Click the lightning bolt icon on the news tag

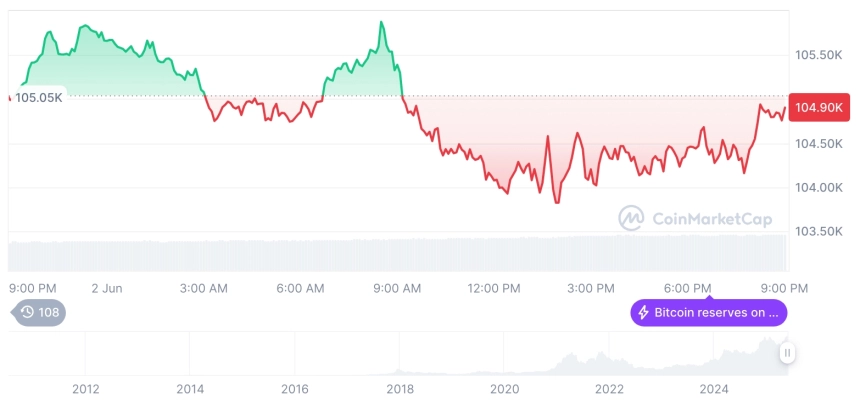pos(643,313)
